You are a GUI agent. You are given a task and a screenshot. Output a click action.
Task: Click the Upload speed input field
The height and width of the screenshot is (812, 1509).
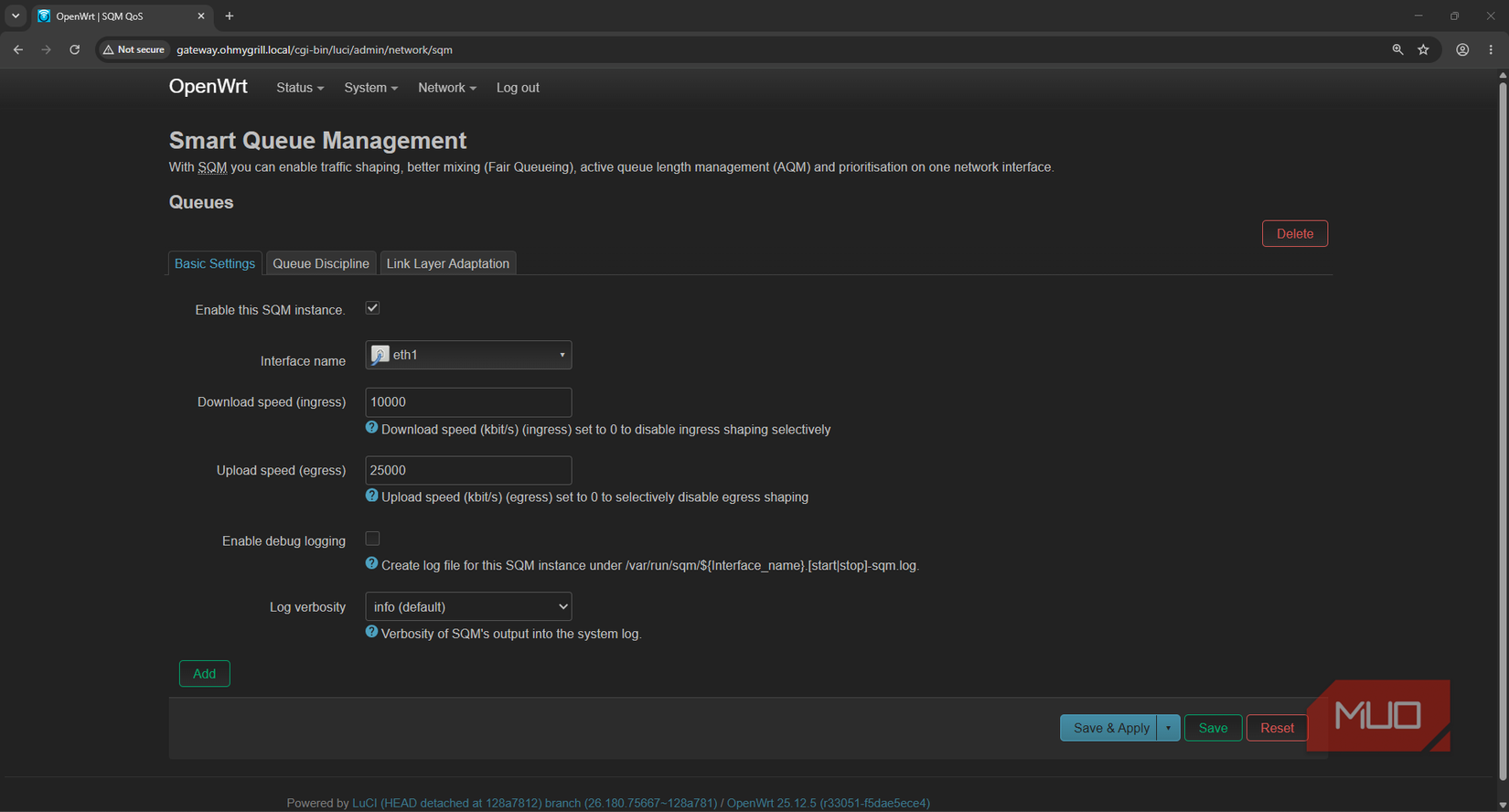tap(468, 470)
